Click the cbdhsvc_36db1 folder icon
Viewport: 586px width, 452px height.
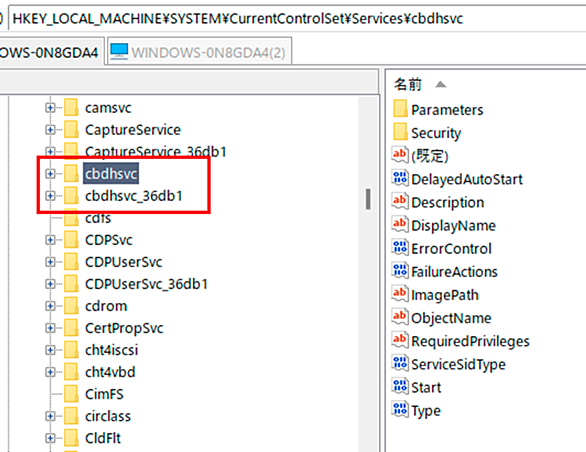[71, 196]
